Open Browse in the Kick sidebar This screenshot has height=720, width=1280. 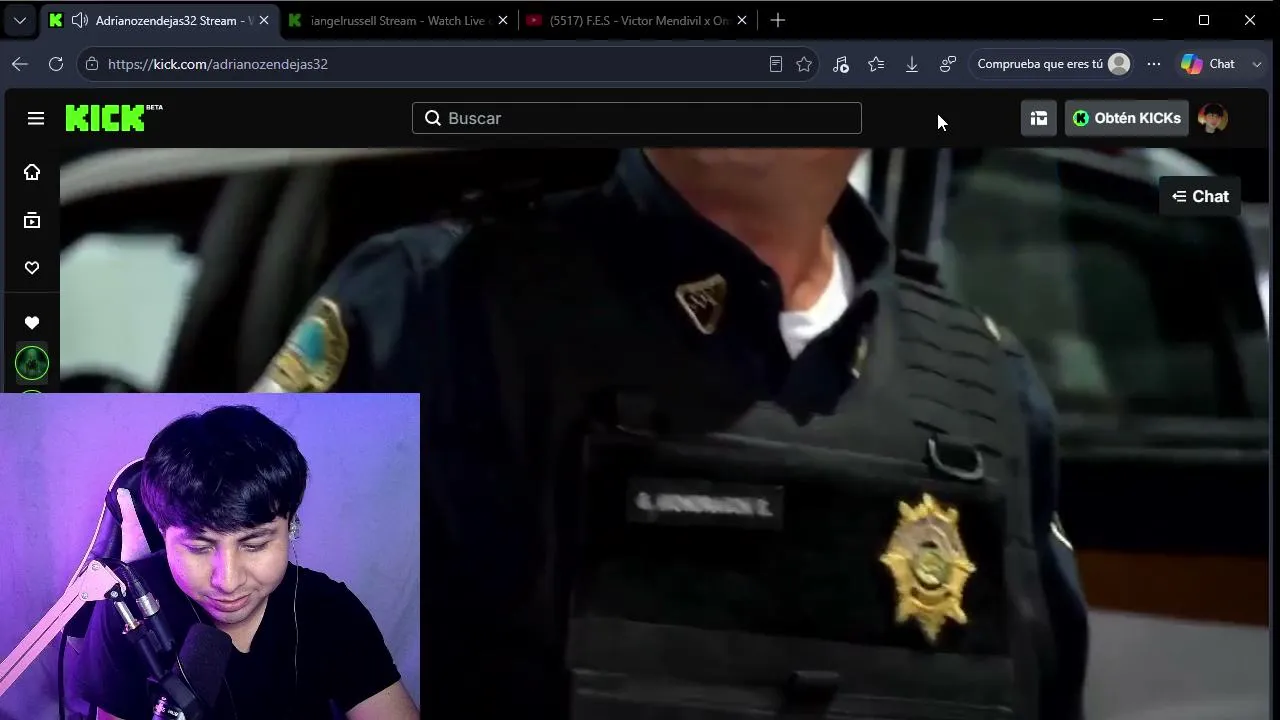click(32, 220)
